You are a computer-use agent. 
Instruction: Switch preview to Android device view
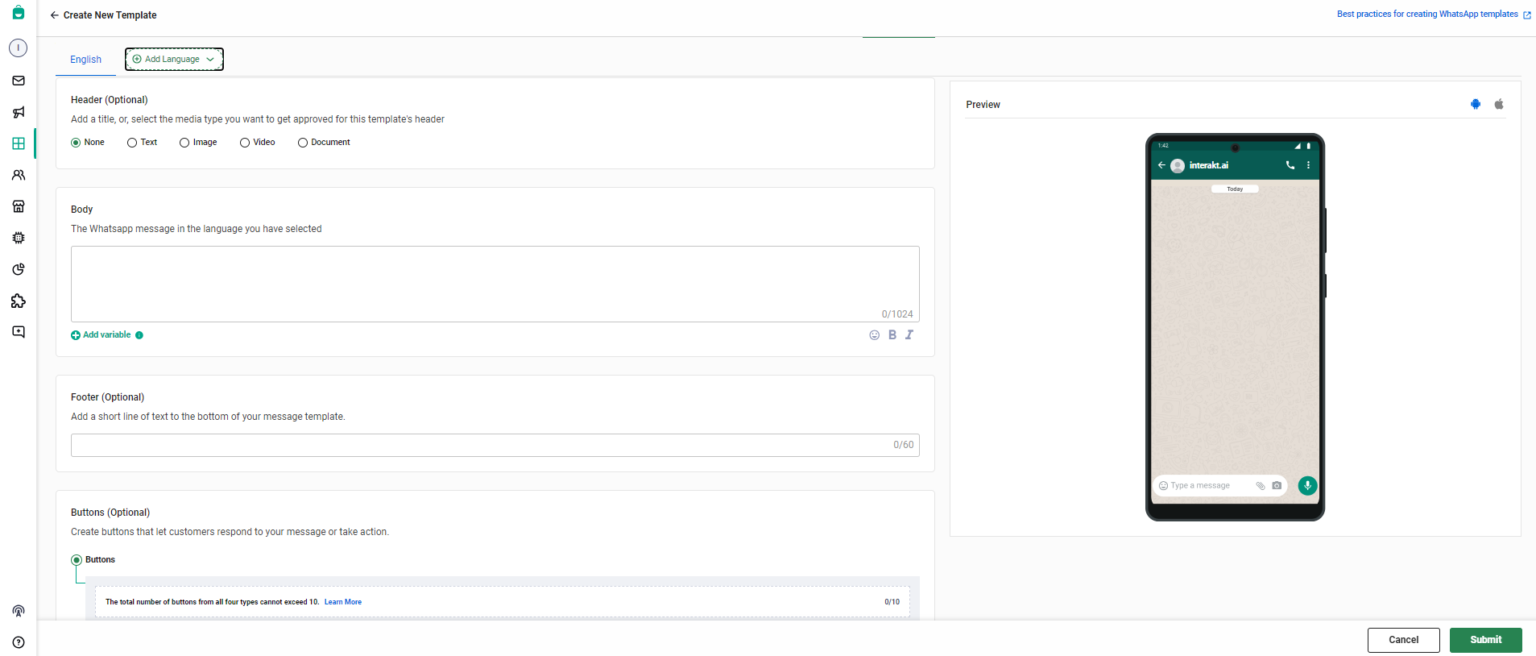click(1475, 103)
